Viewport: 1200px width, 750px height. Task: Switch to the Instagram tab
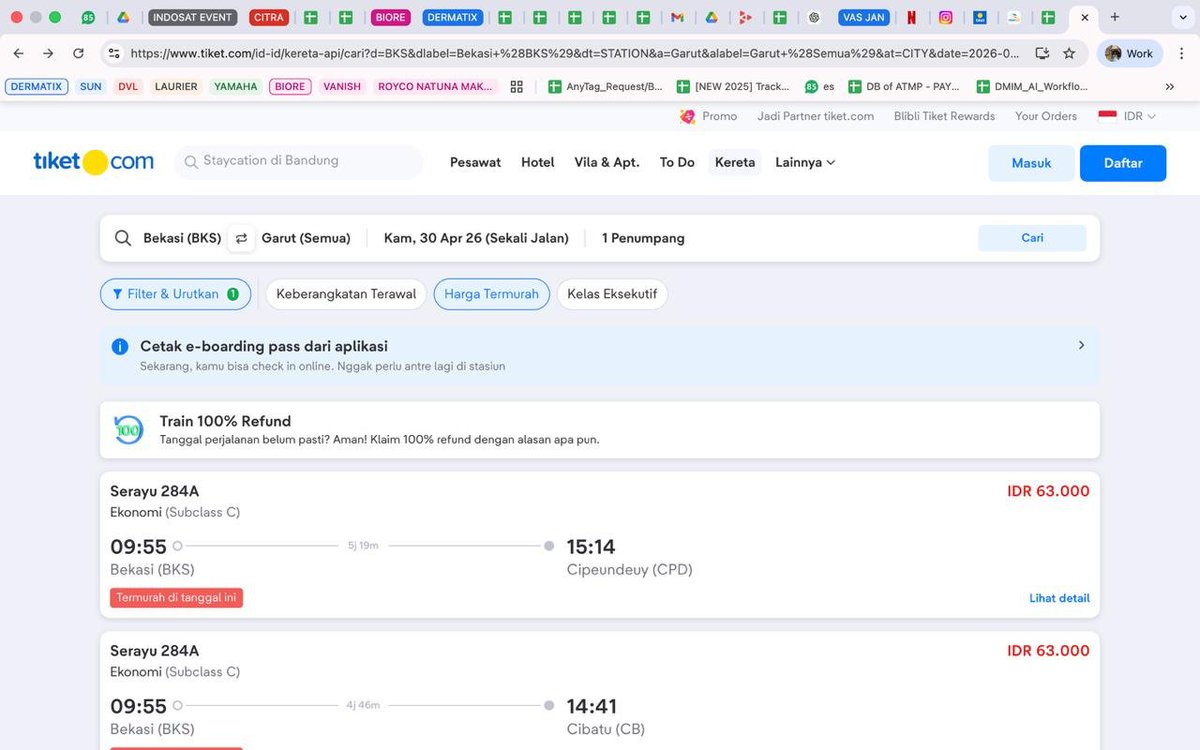[945, 17]
